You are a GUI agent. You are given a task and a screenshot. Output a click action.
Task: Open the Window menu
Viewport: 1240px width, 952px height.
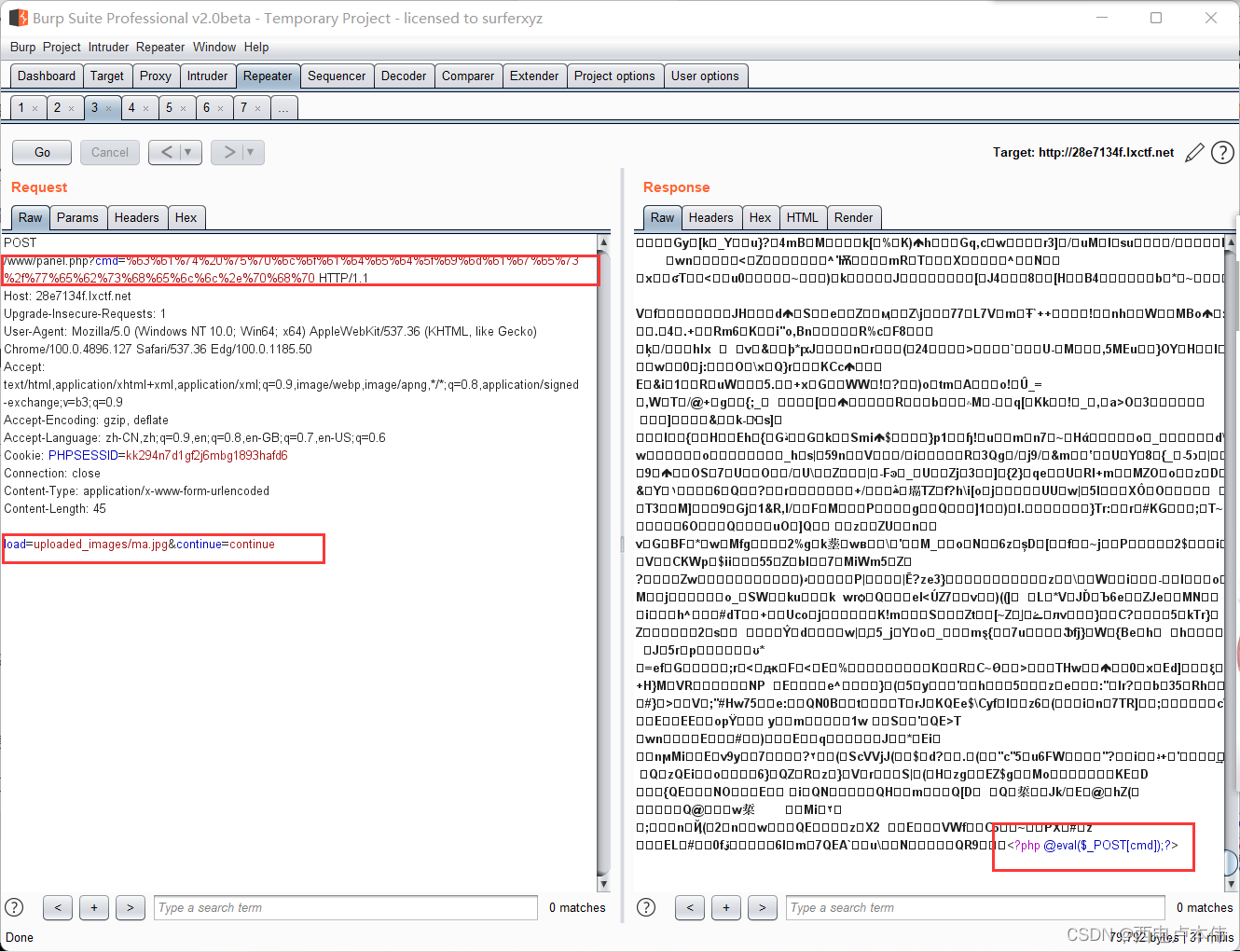tap(214, 47)
